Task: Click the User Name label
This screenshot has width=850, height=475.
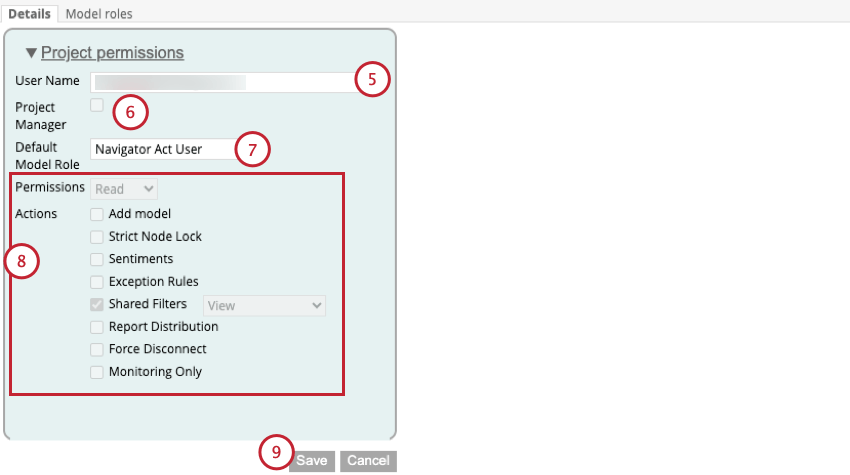Action: (47, 81)
